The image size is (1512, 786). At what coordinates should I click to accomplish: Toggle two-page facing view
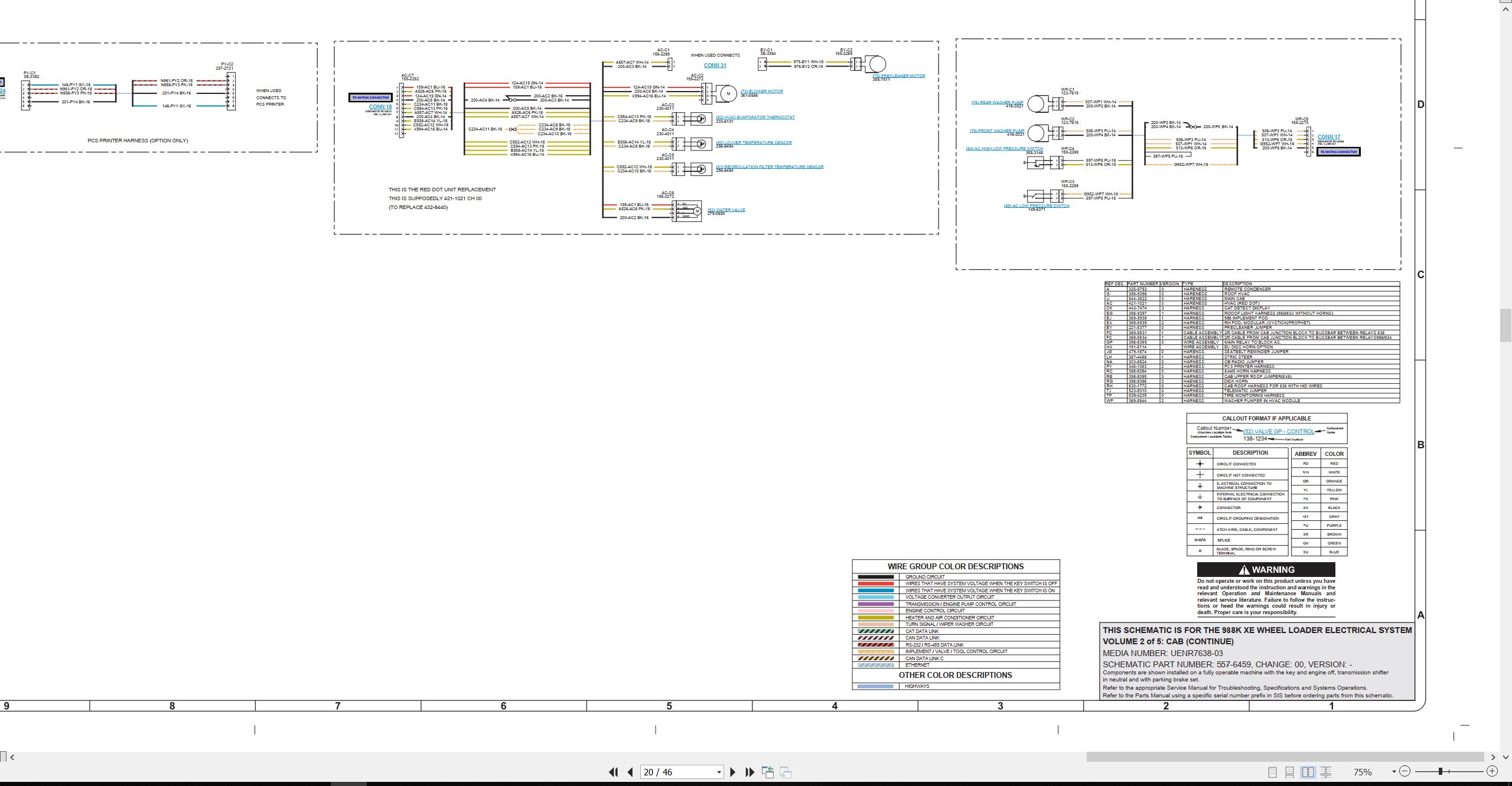1308,772
